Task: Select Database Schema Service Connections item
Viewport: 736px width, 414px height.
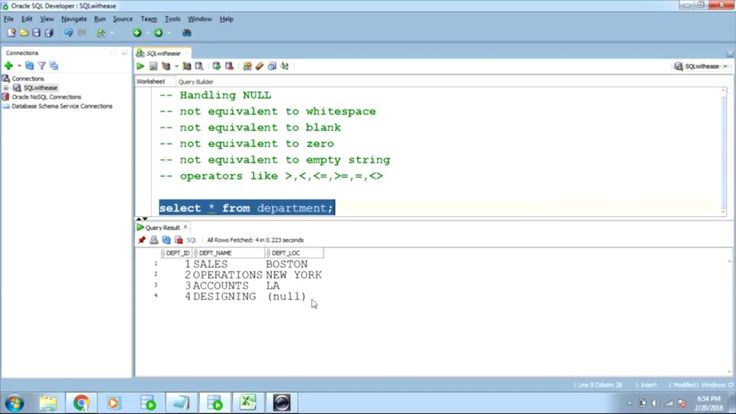Action: click(62, 106)
